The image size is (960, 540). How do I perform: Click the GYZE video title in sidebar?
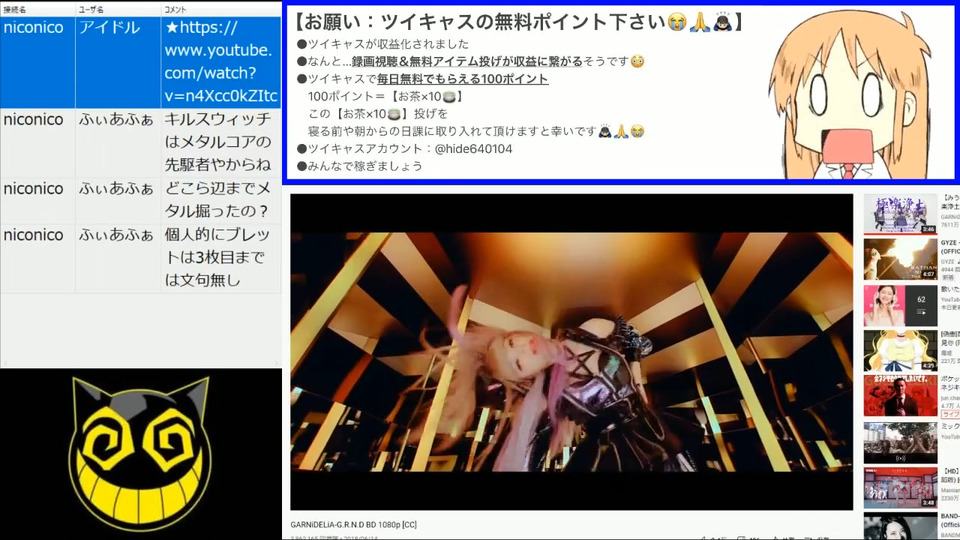[950, 247]
